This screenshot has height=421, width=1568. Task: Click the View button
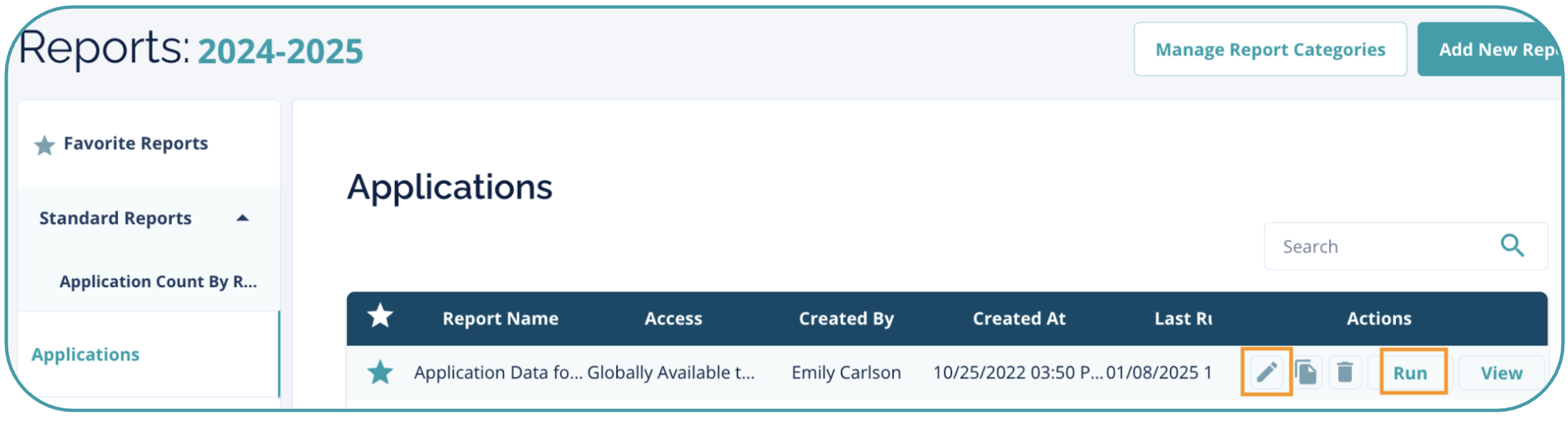[1501, 373]
